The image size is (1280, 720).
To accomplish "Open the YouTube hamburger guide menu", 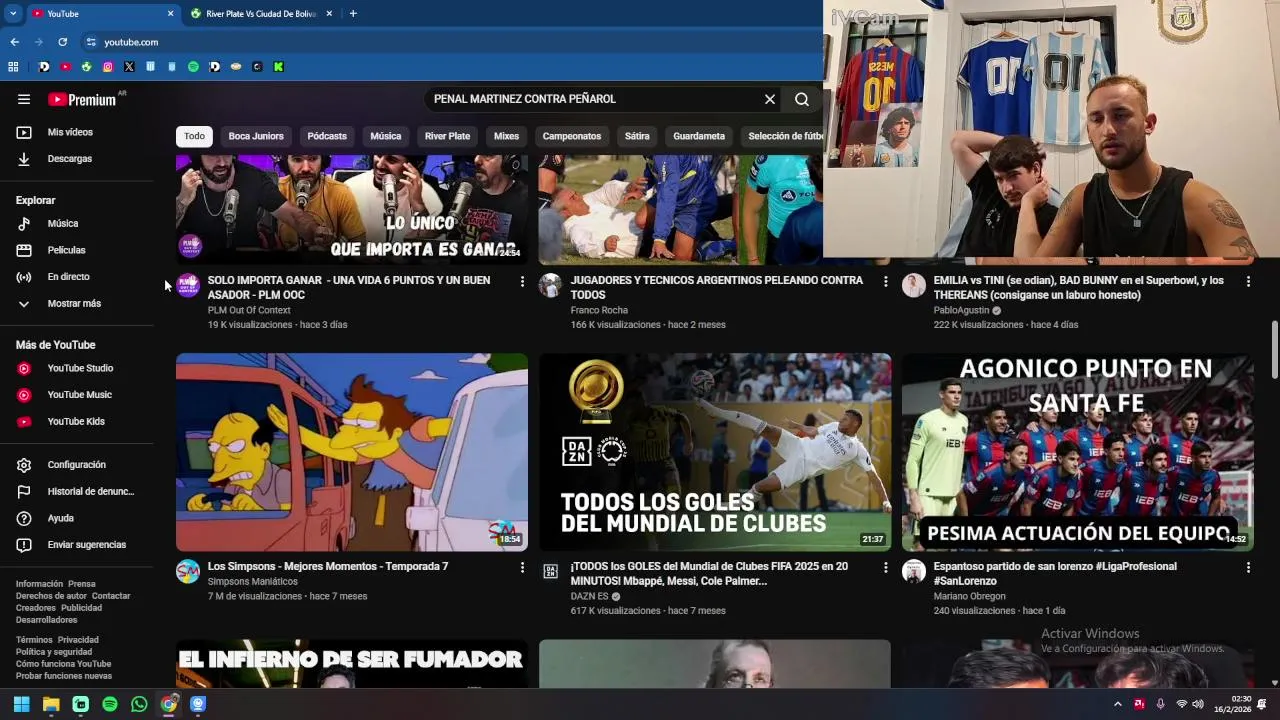I will (x=24, y=99).
